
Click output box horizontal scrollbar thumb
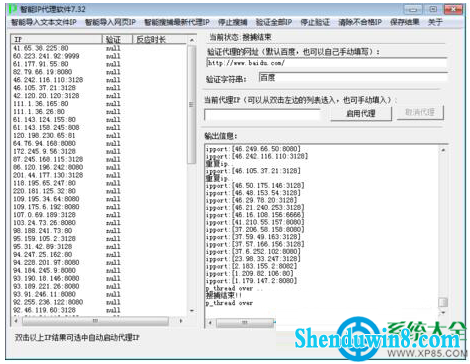[x=245, y=322]
